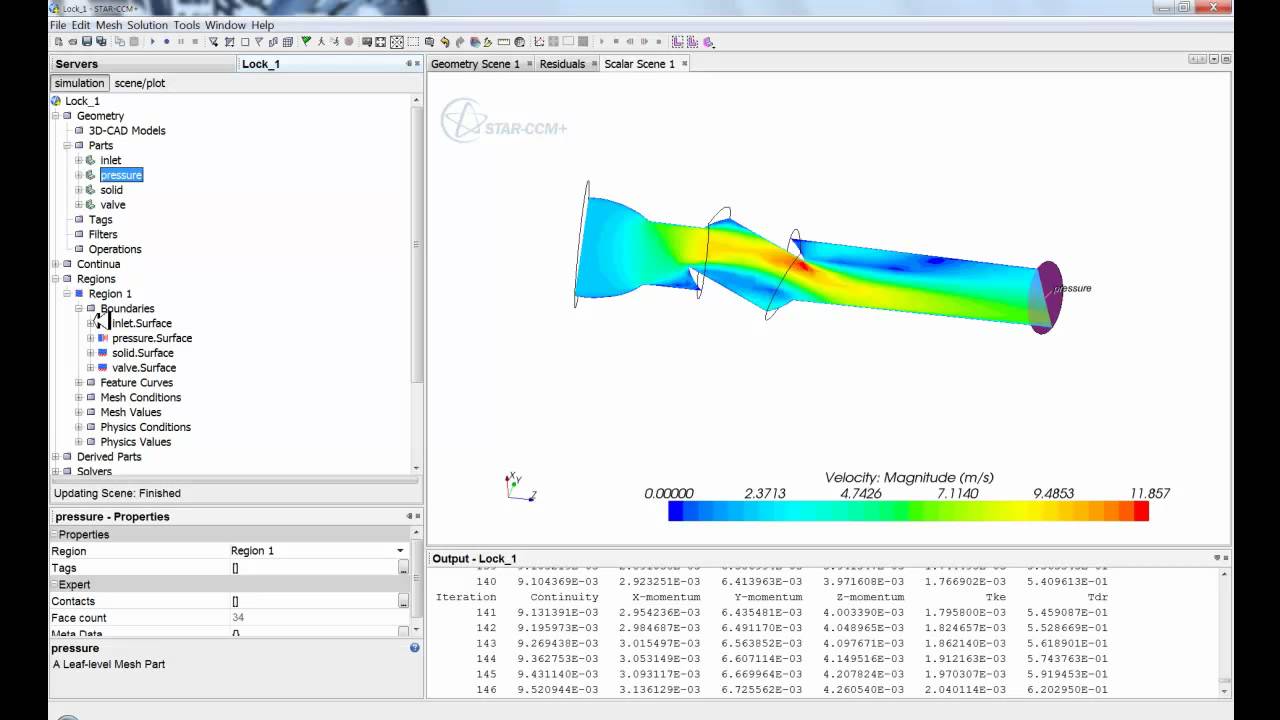Select the solid.Surface boundary
1280x720 pixels.
tap(142, 353)
